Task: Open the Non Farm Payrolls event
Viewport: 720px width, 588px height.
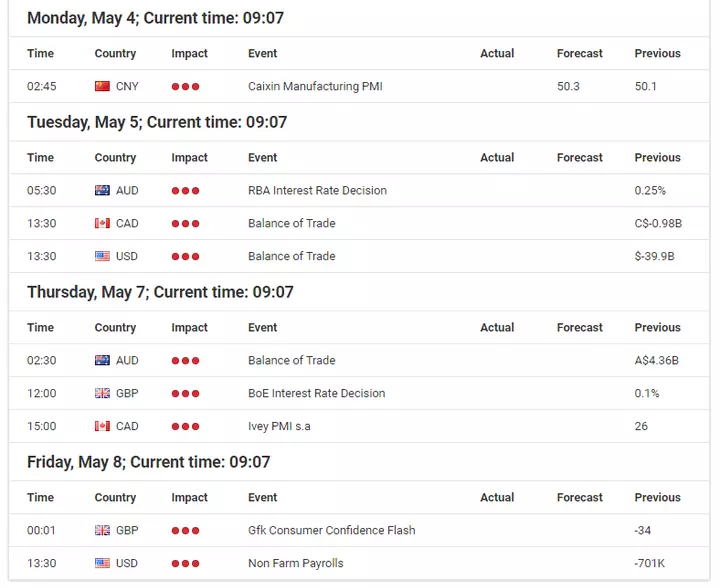Action: pos(296,563)
